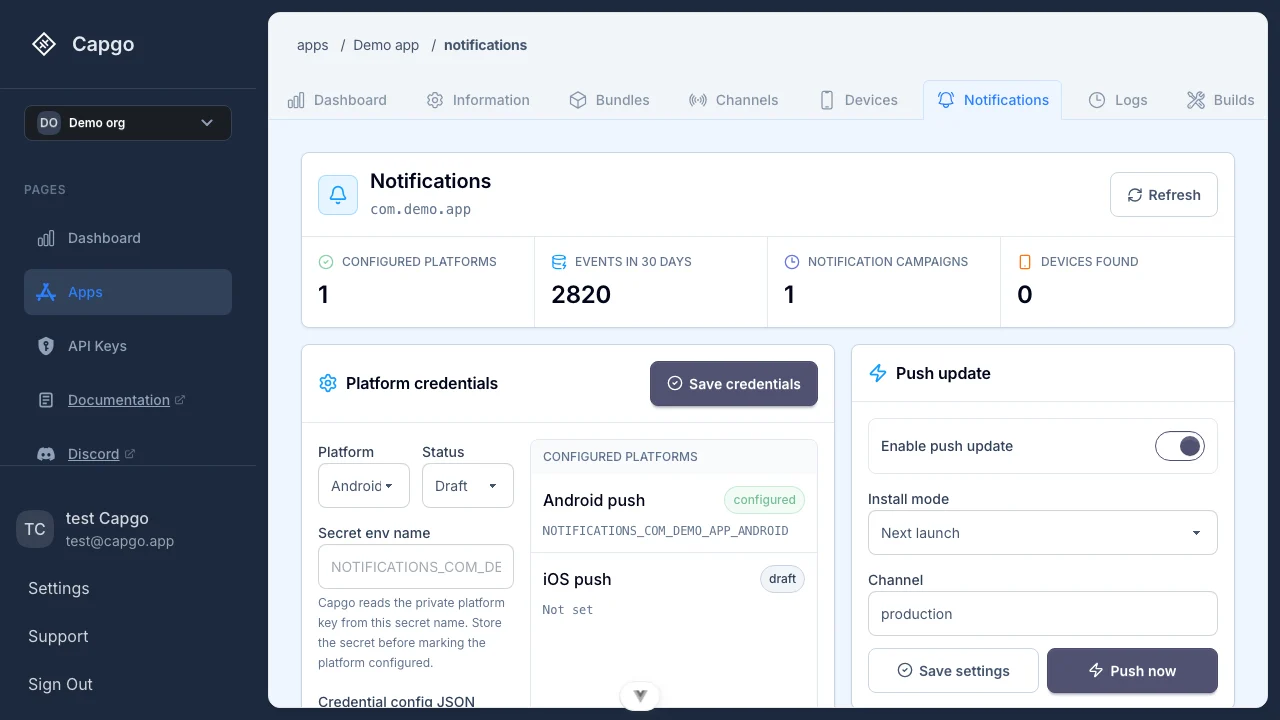Screen dimensions: 1280x720
Task: Open the Demo org selector dropdown
Action: click(128, 123)
